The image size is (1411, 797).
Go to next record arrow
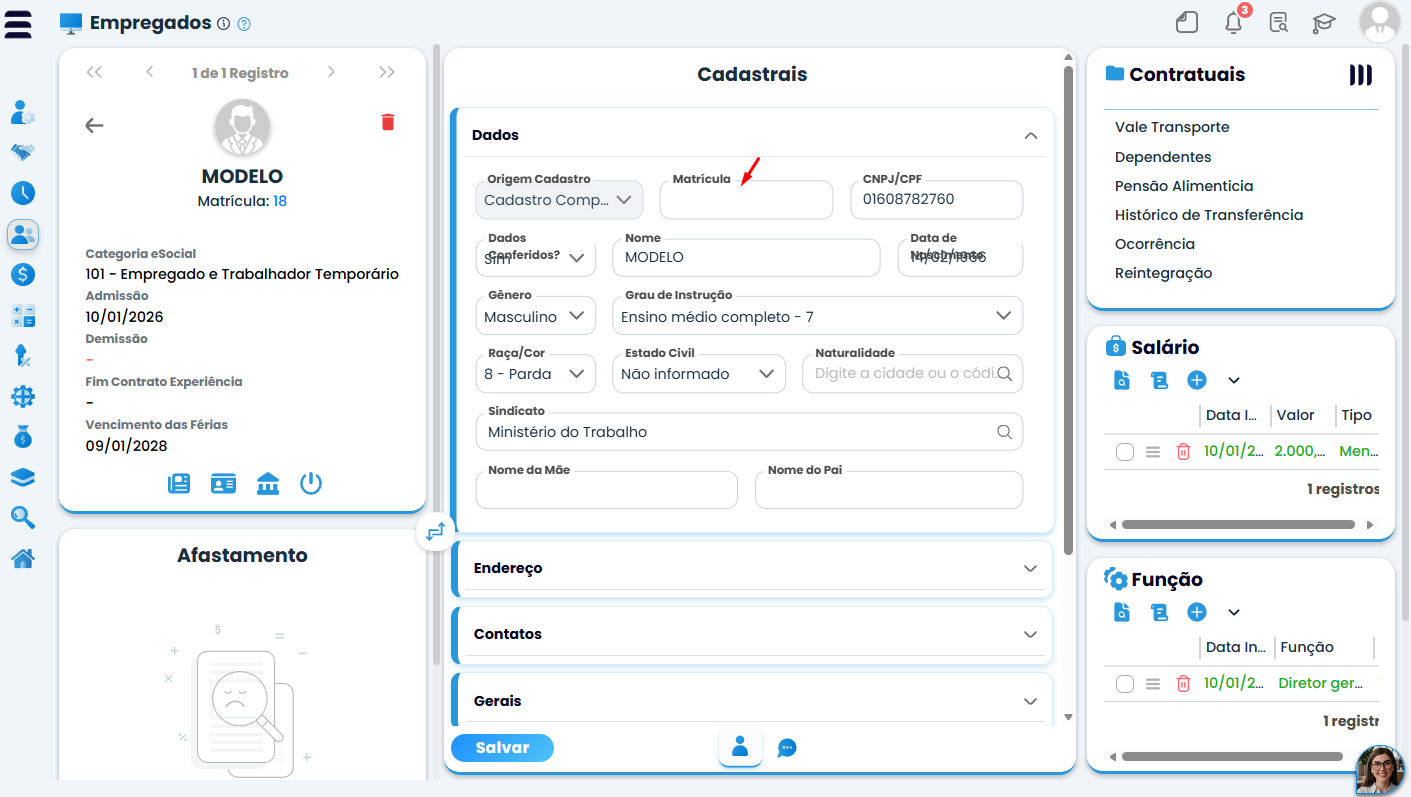331,72
